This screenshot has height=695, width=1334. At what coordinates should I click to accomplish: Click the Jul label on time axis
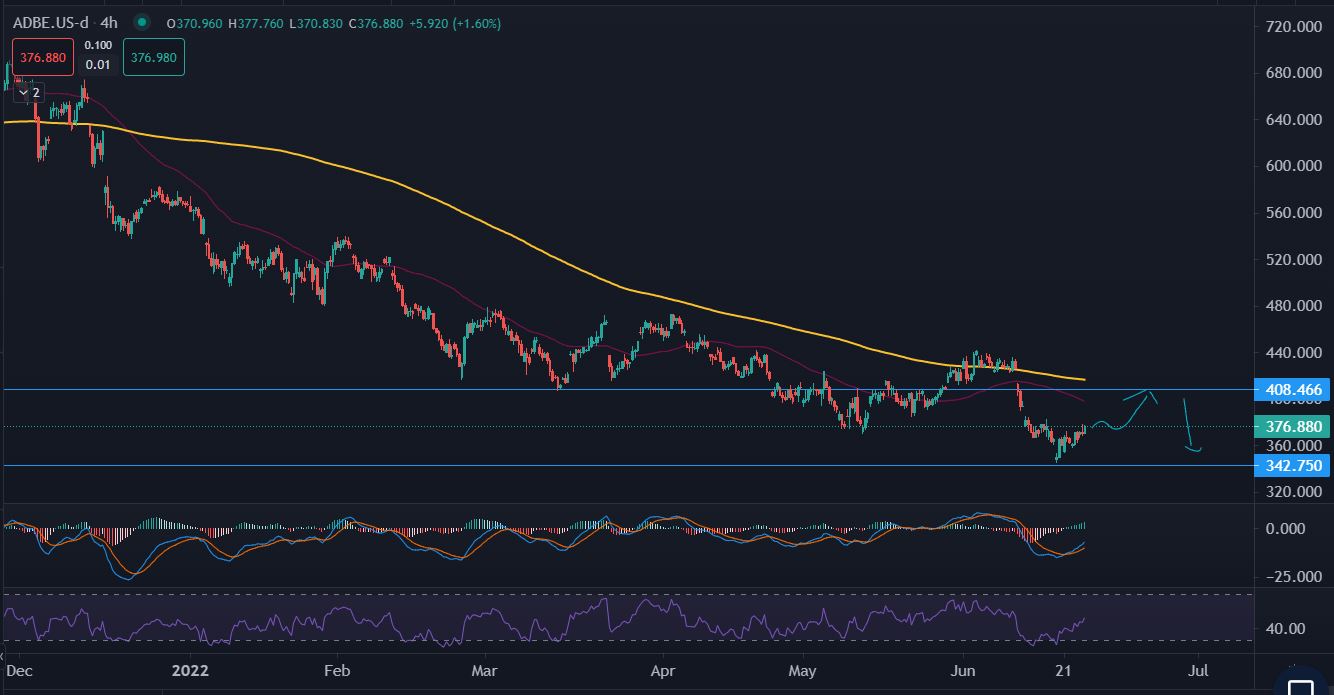[1200, 668]
